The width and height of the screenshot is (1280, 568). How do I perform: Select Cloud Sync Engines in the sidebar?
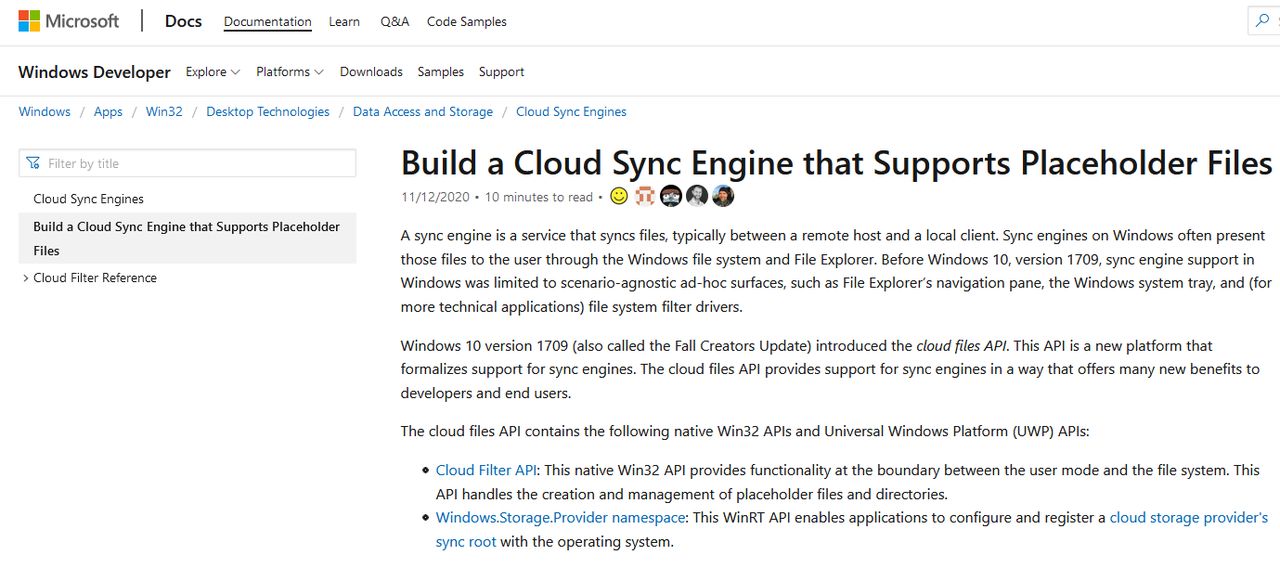click(88, 199)
